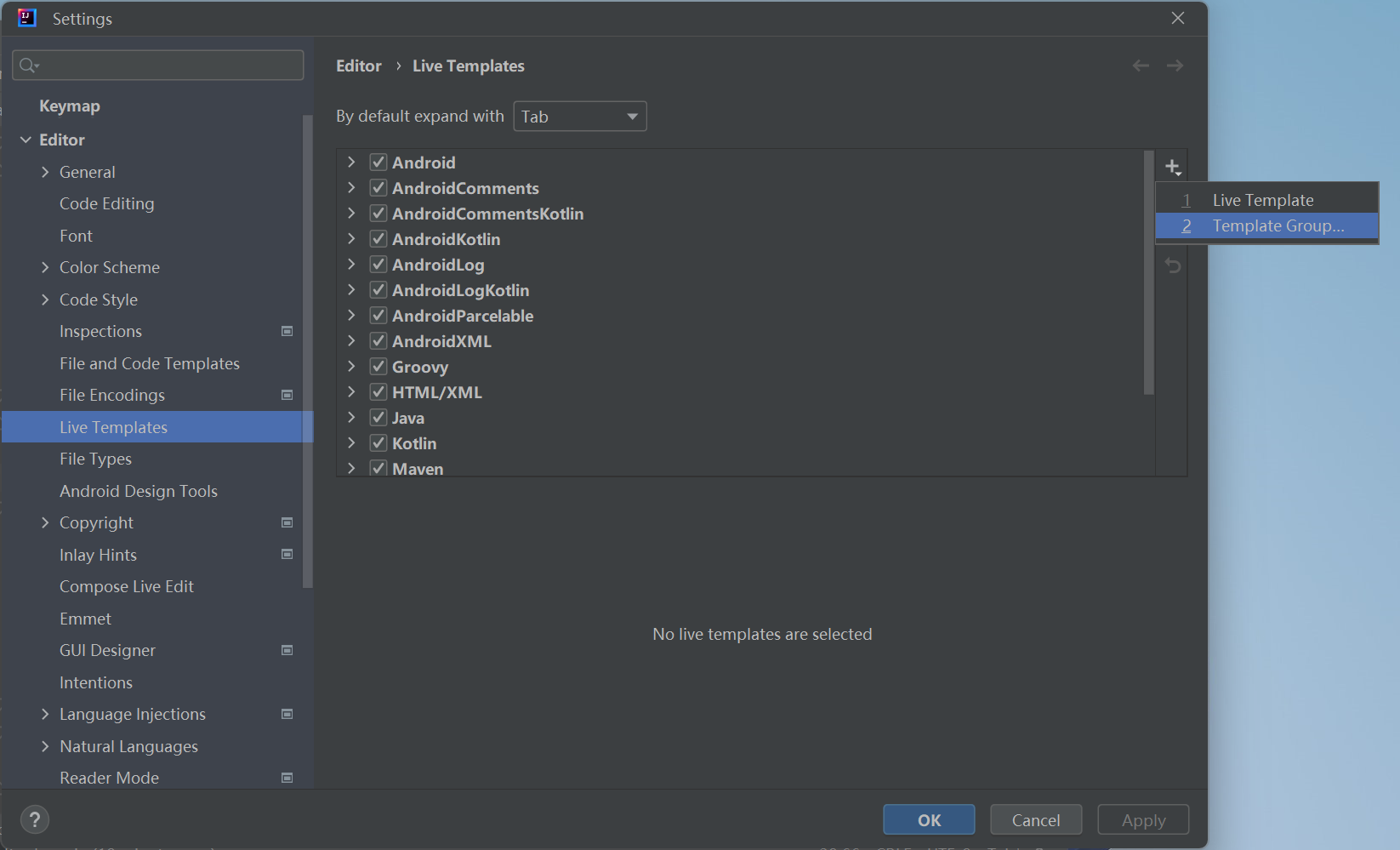Open Emmet settings

(85, 619)
